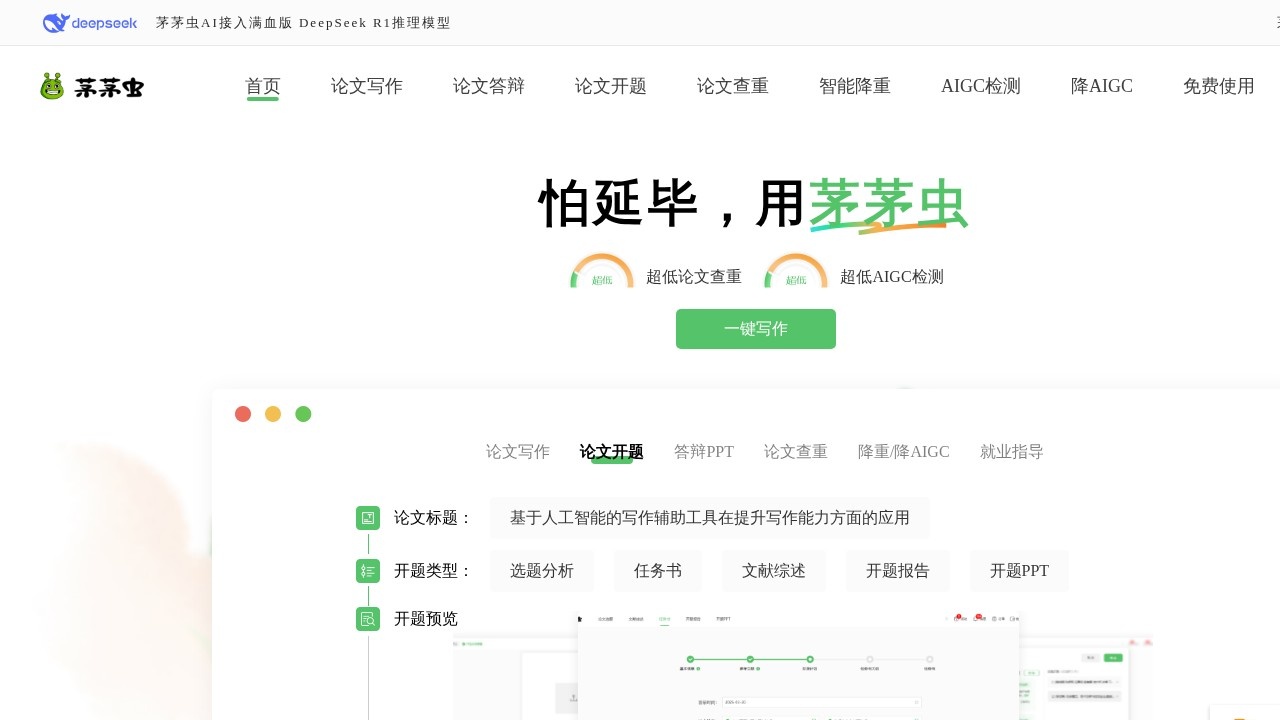Select the 论文开题 tab in demo panel
This screenshot has width=1280, height=720.
pos(612,452)
